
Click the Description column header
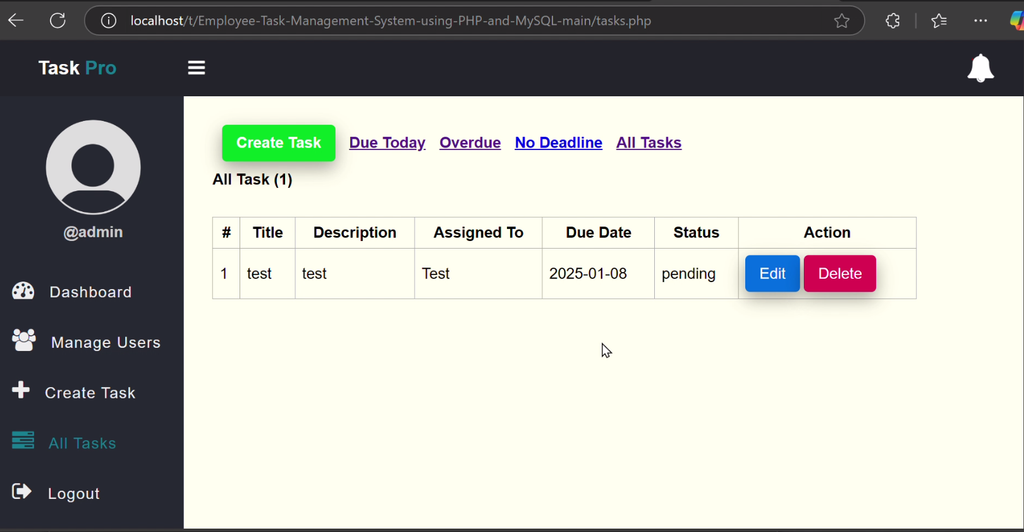click(355, 232)
